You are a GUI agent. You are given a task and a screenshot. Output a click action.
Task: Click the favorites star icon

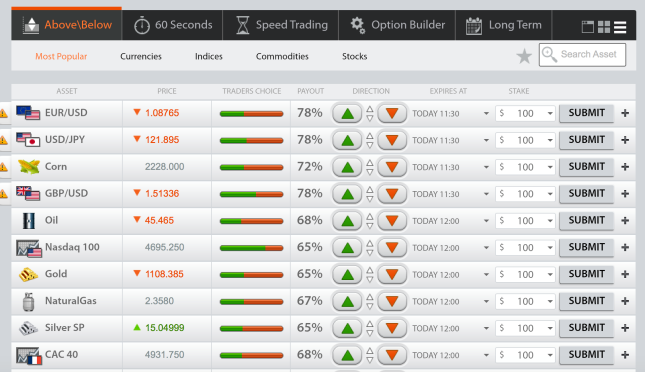[524, 56]
